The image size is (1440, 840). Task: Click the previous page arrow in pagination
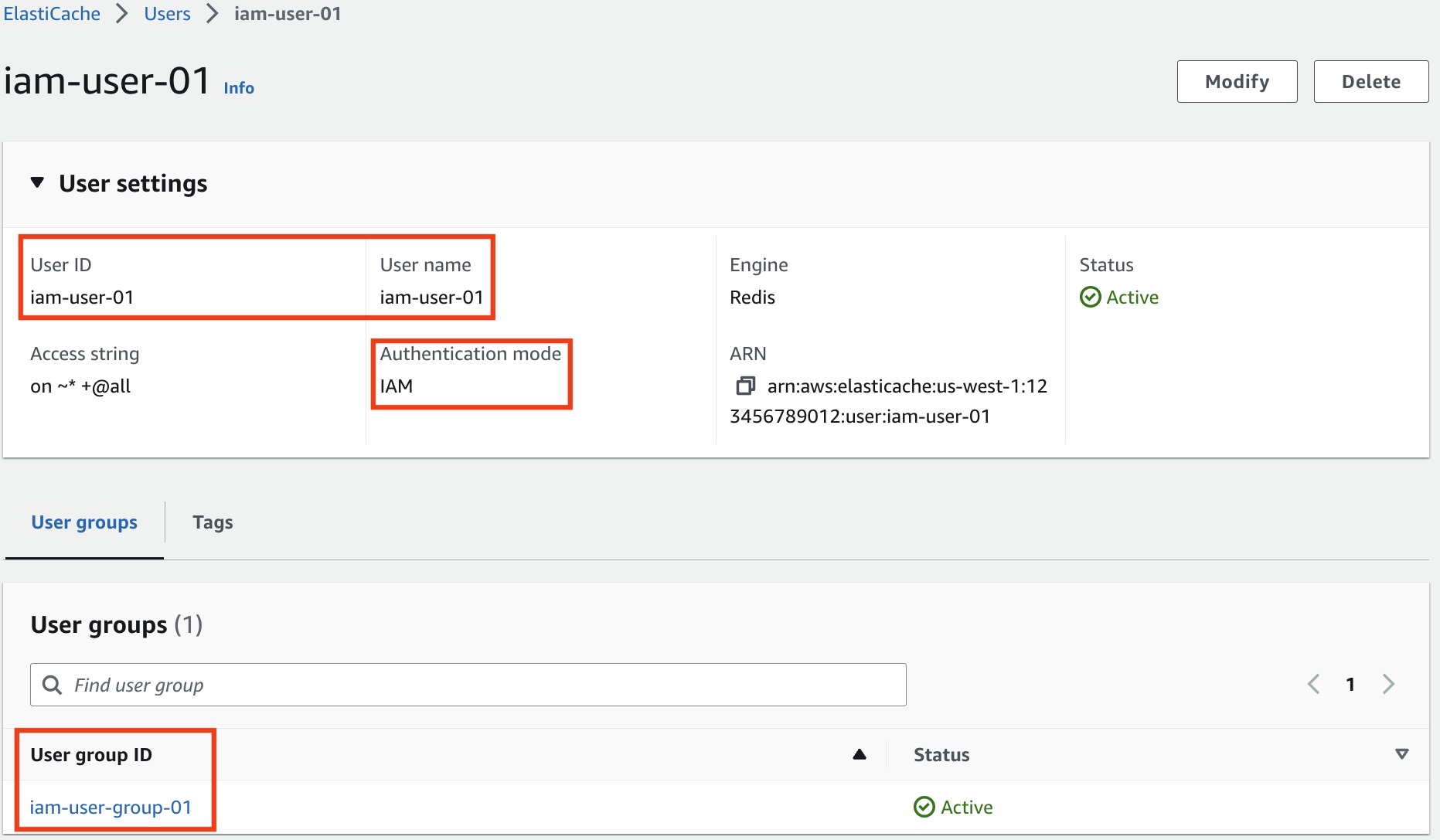1313,684
